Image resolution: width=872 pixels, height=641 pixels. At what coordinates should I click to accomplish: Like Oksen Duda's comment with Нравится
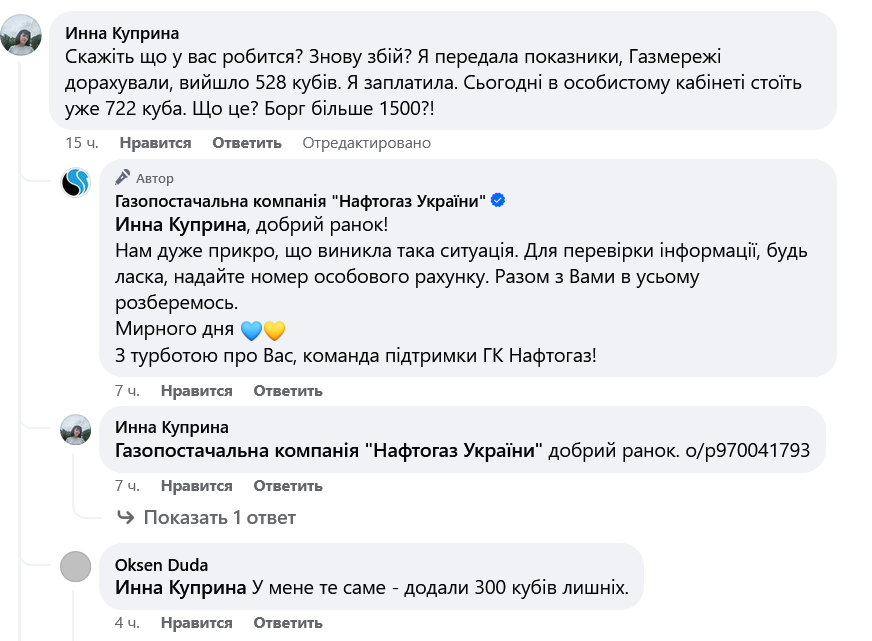pos(196,623)
